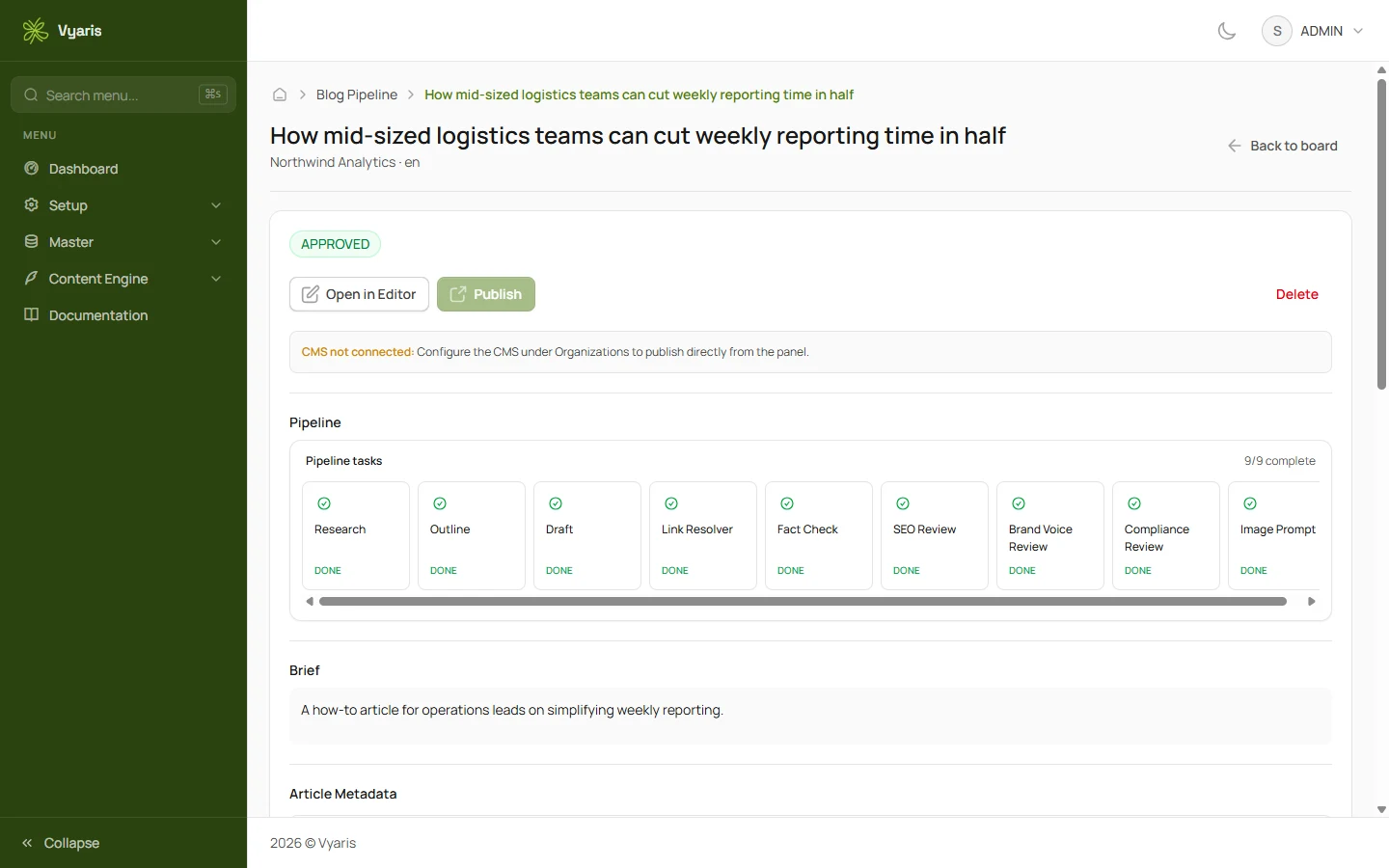Click the home breadcrumb icon
This screenshot has height=868, width=1389.
(280, 95)
